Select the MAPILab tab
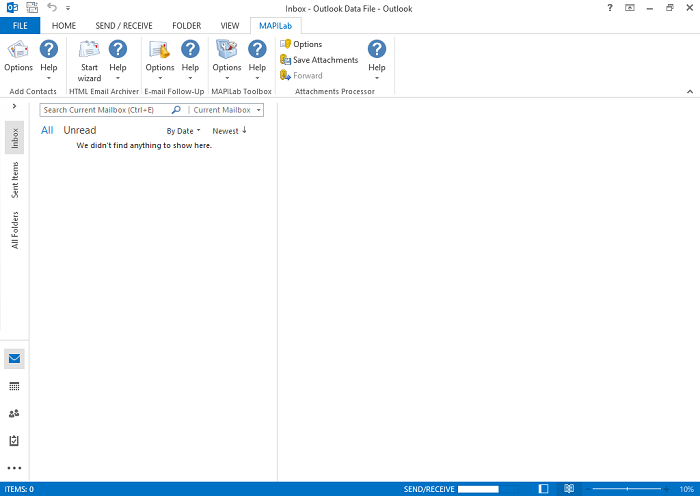The image size is (700, 496). (275, 25)
